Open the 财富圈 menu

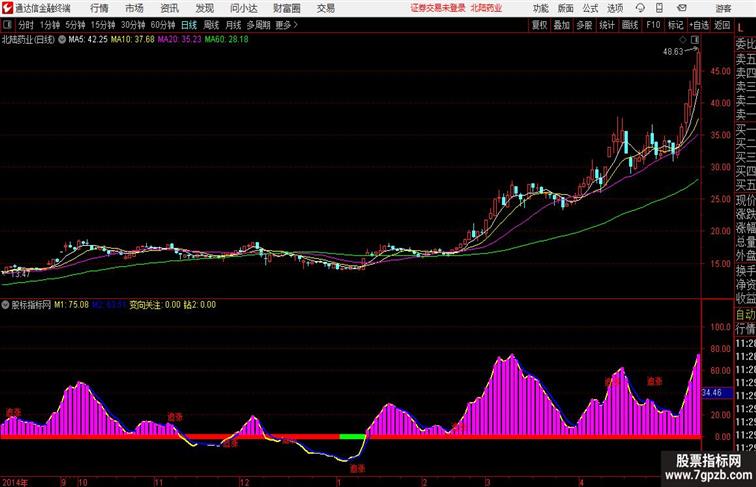(286, 8)
